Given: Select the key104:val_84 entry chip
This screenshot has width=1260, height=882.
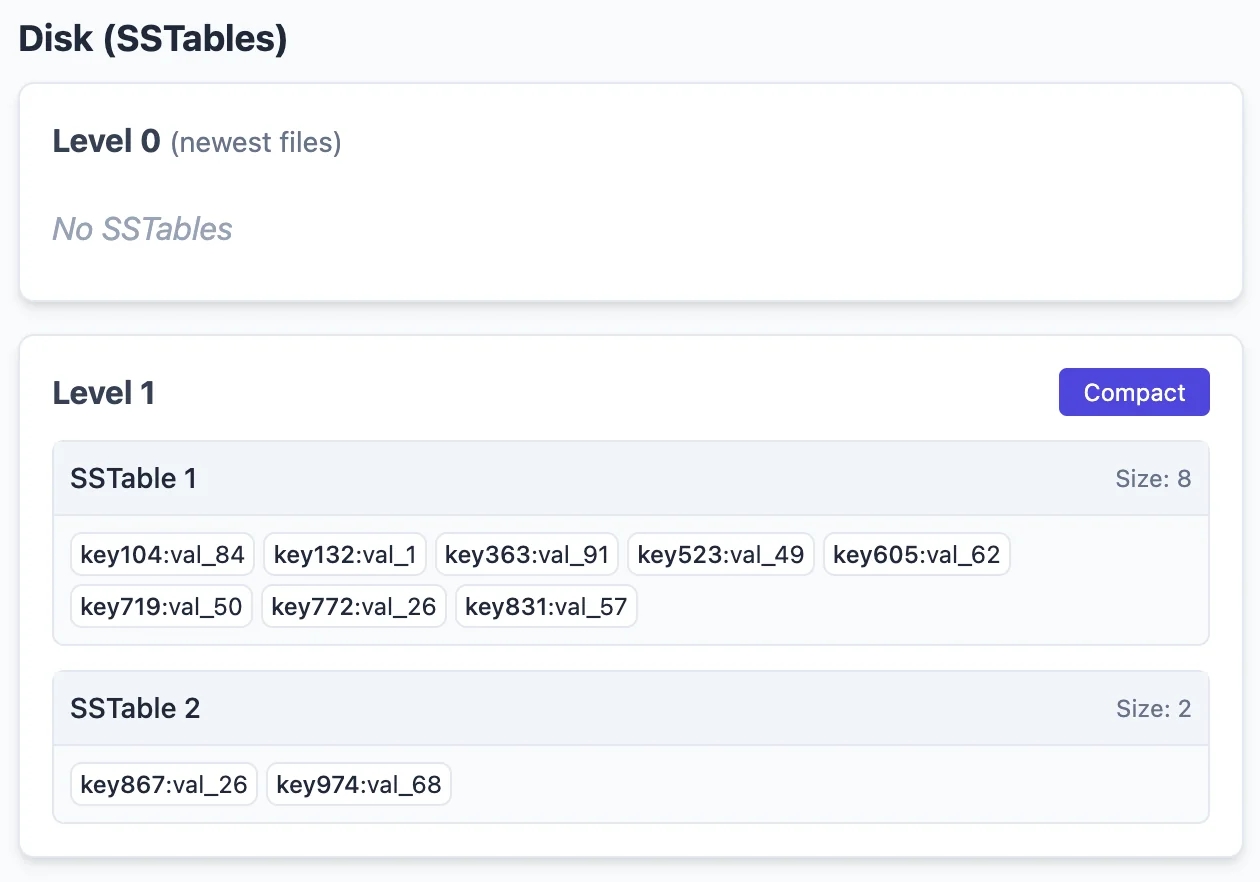Looking at the screenshot, I should click(163, 555).
